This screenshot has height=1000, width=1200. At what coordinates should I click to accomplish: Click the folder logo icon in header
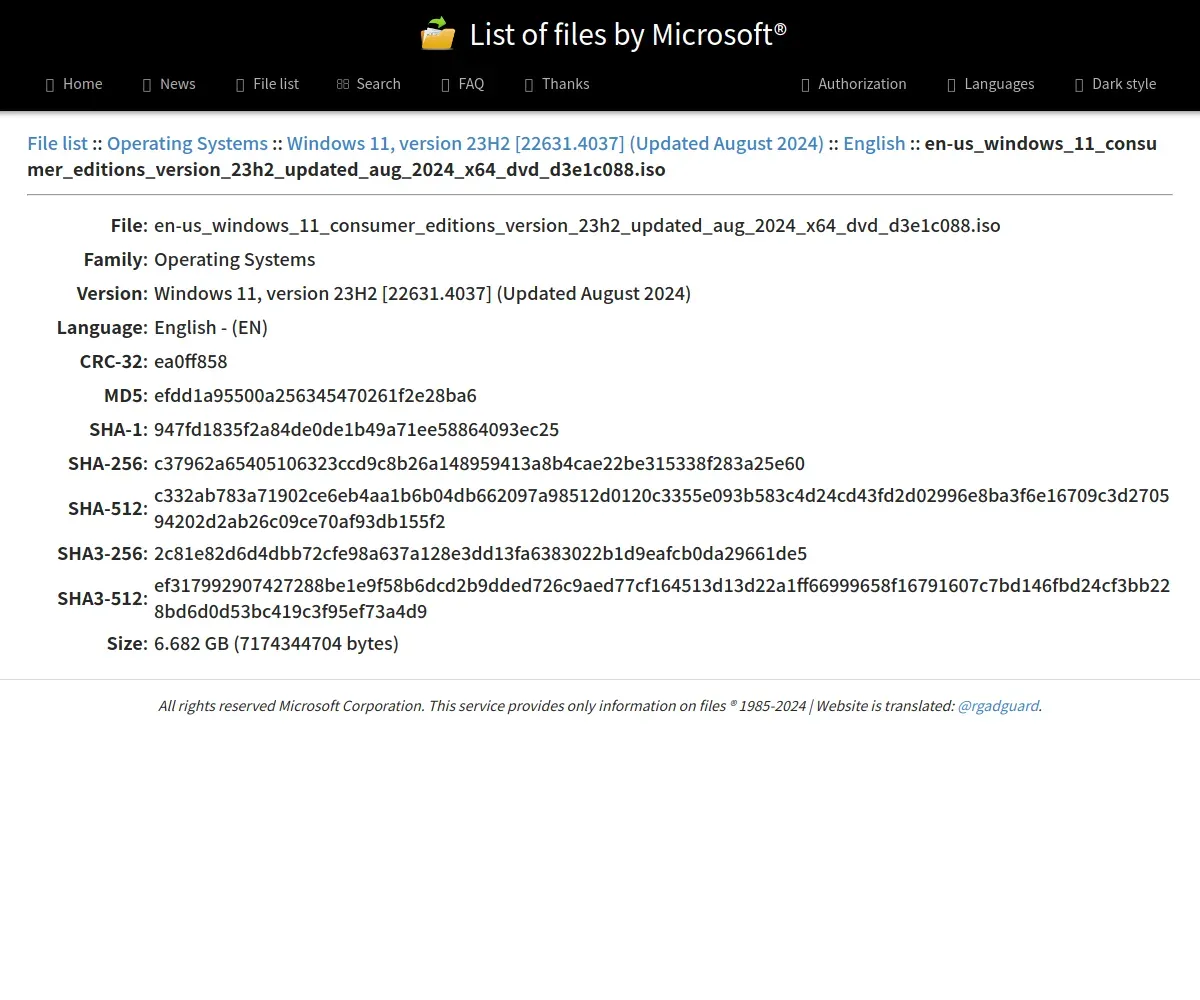[438, 34]
